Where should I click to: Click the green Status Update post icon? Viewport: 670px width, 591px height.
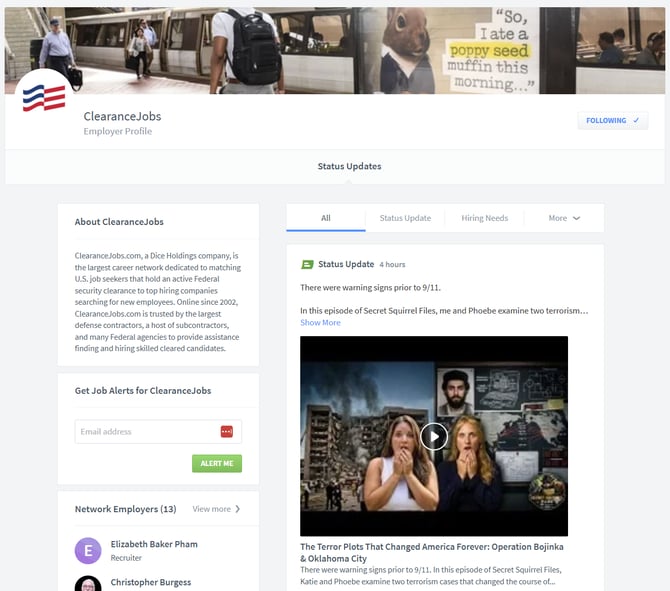tap(307, 265)
